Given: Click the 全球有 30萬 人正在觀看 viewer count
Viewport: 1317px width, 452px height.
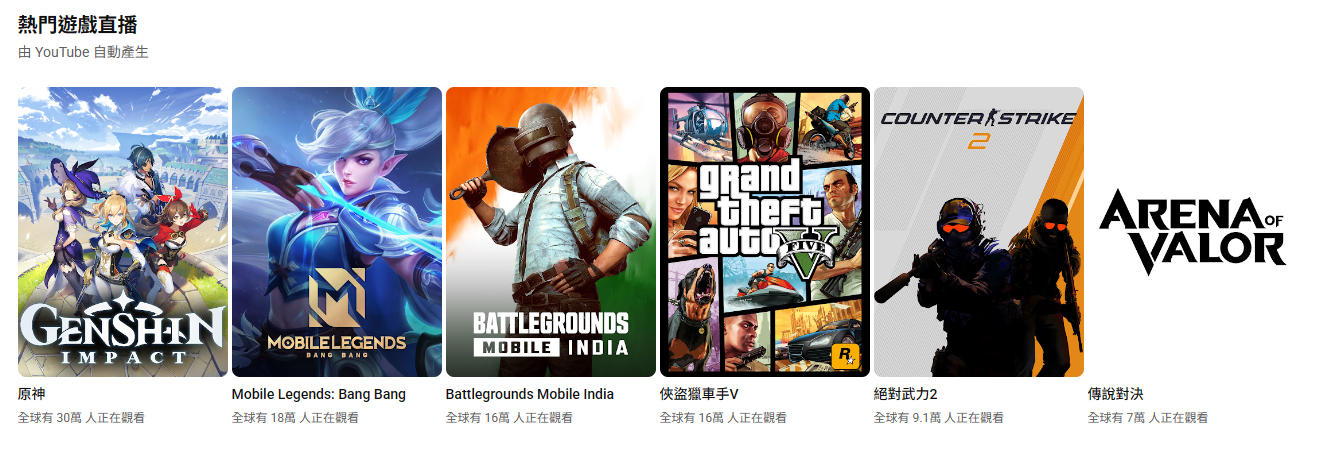Looking at the screenshot, I should [81, 418].
